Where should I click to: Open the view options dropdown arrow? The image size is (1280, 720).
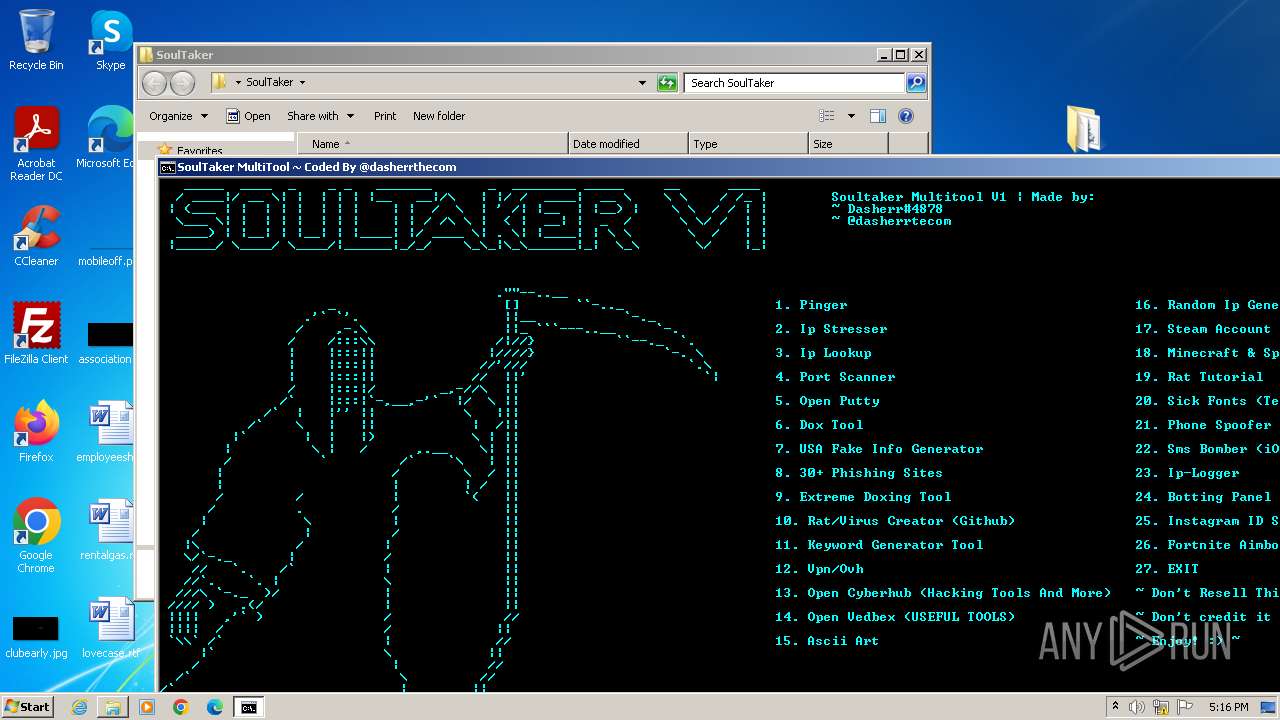[x=851, y=116]
